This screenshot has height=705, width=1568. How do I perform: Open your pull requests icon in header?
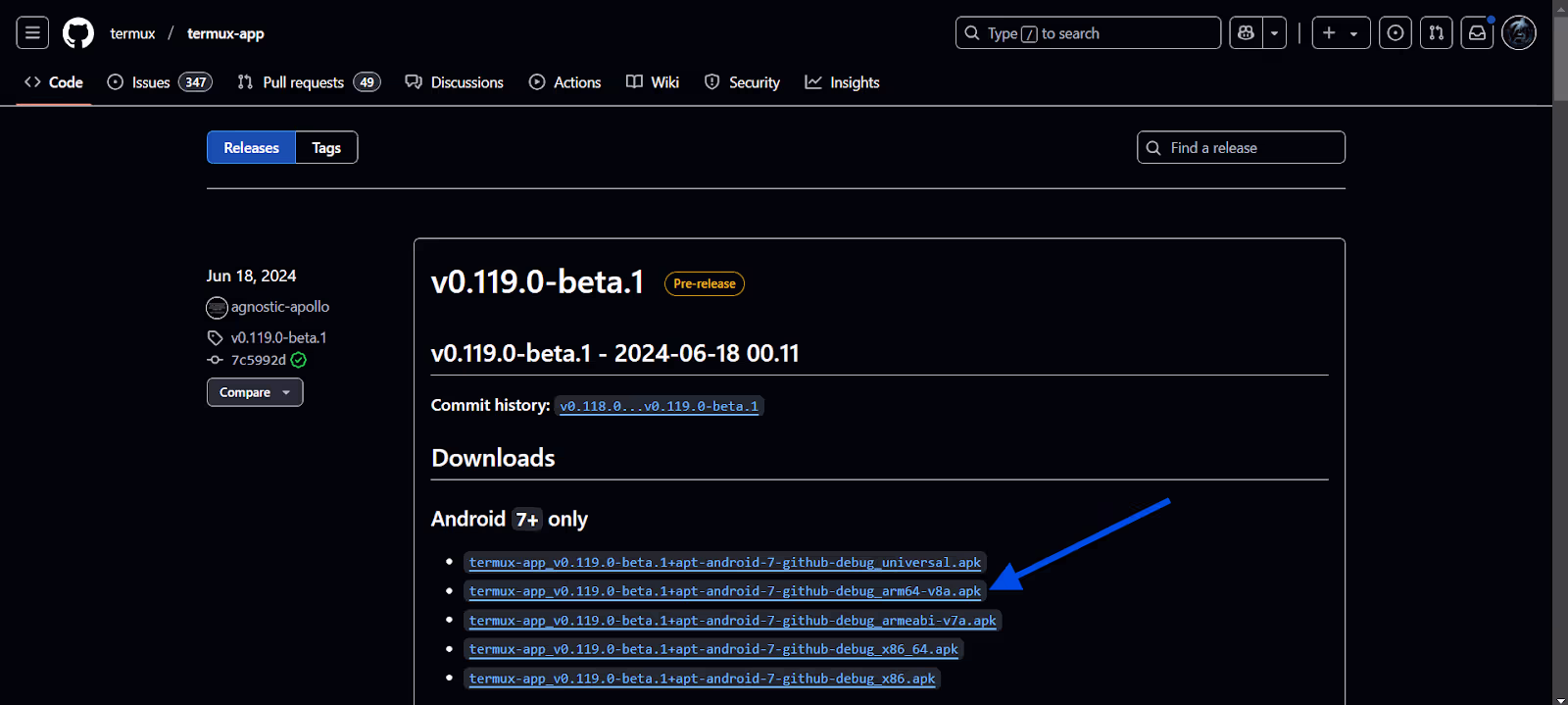coord(1437,33)
